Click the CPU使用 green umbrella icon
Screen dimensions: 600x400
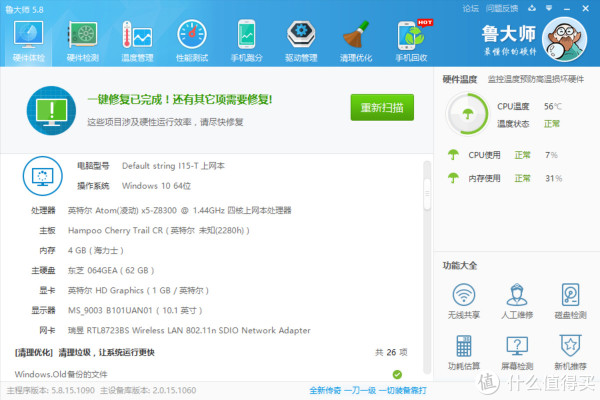(453, 155)
